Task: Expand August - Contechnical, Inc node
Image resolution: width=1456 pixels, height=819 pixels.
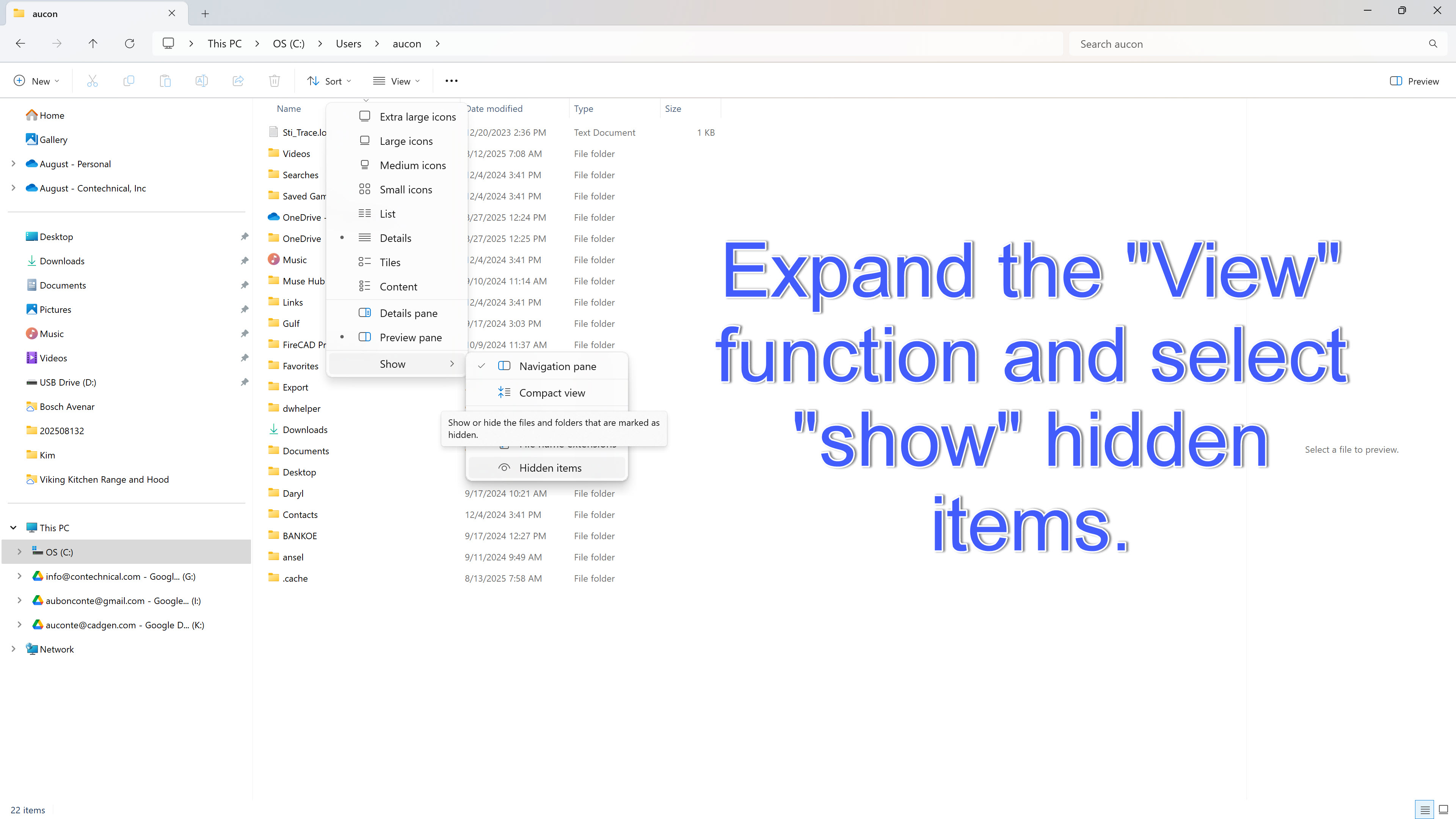Action: point(14,188)
